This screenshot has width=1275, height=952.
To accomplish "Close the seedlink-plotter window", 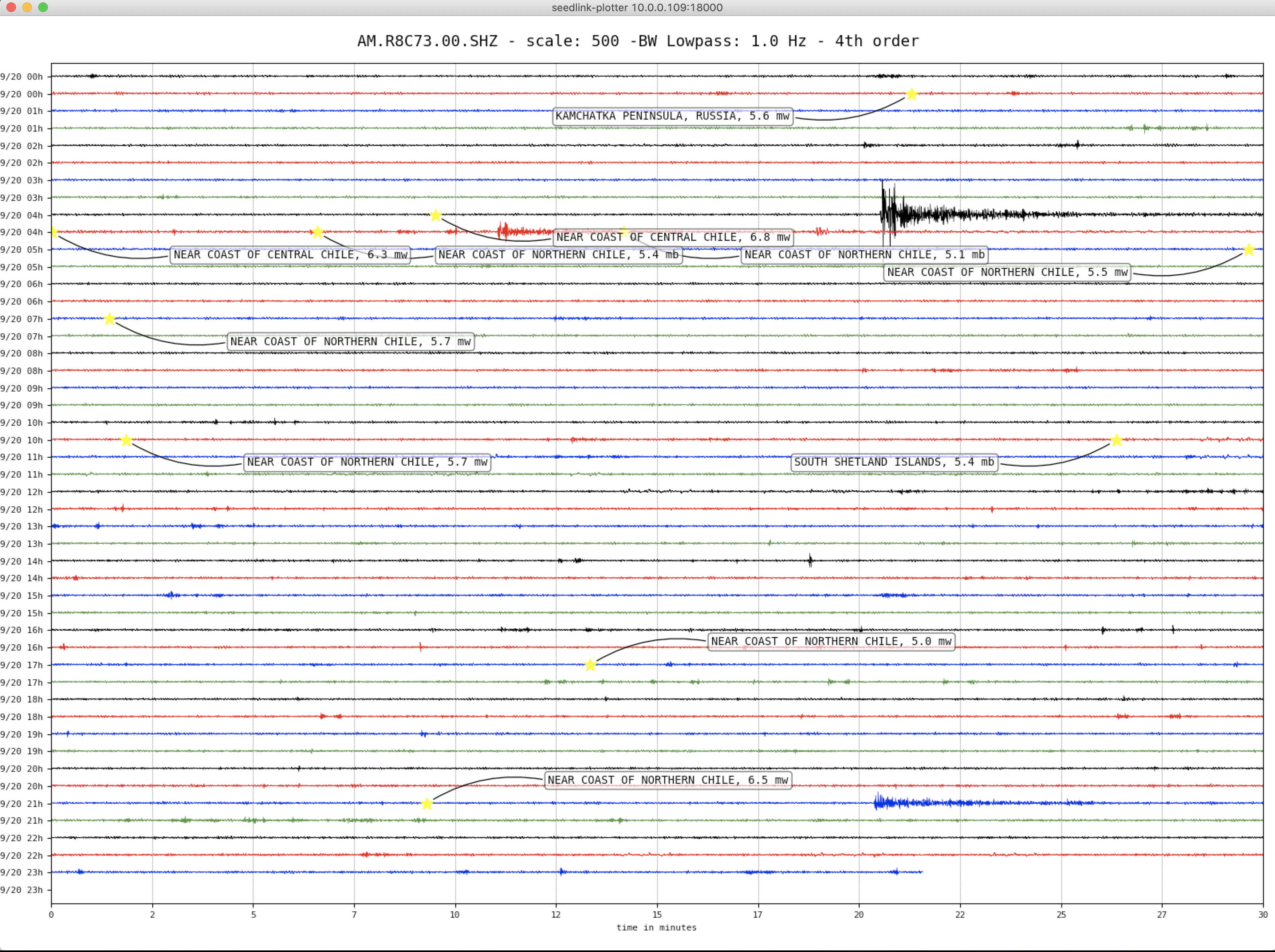I will [11, 7].
